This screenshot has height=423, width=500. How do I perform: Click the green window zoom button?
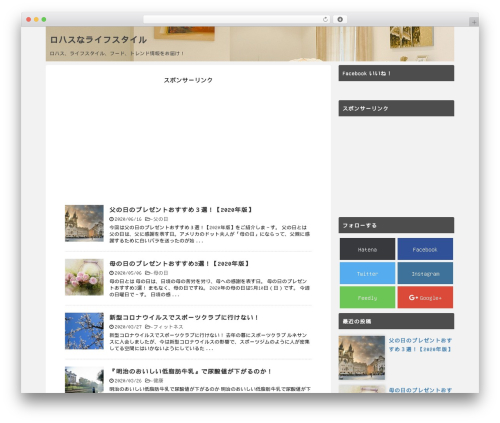(x=44, y=19)
